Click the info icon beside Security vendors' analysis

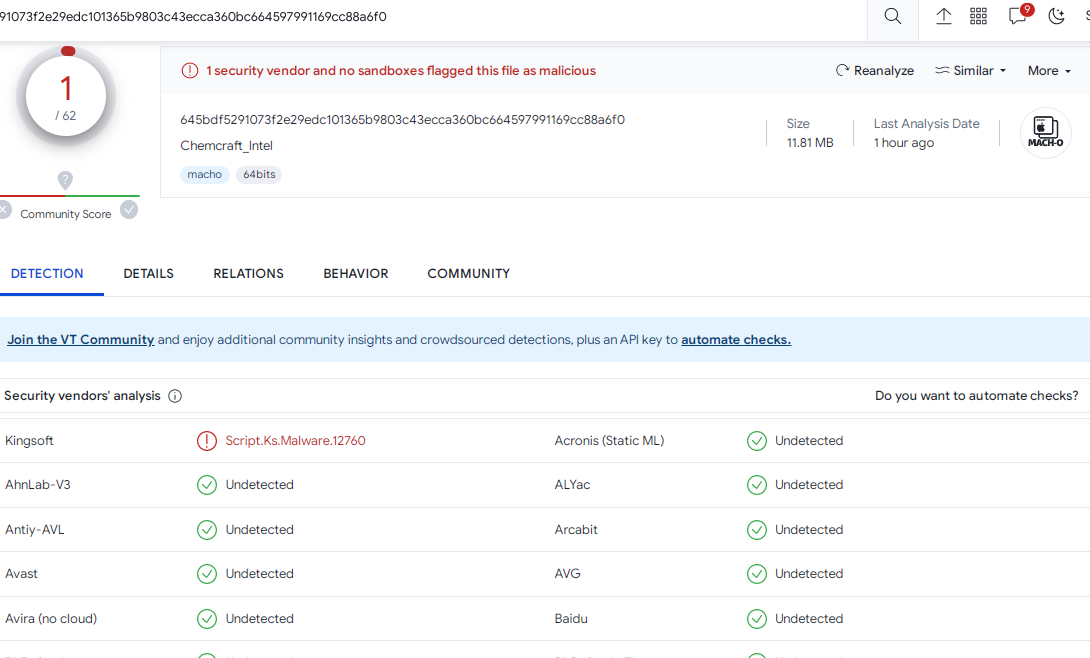tap(175, 396)
